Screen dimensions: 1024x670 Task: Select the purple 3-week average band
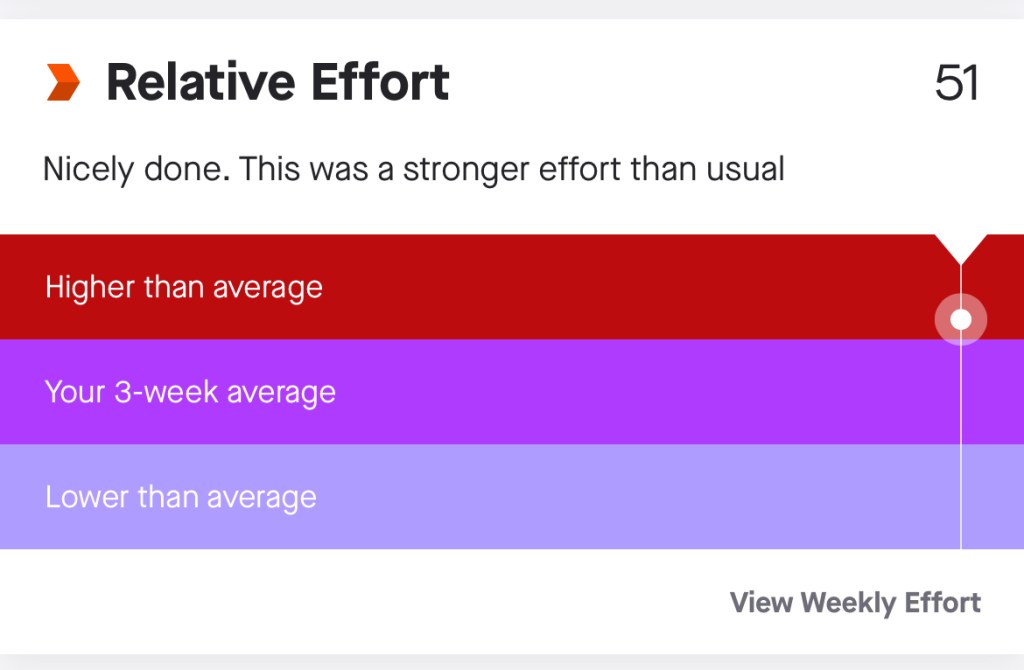pyautogui.click(x=600, y=392)
